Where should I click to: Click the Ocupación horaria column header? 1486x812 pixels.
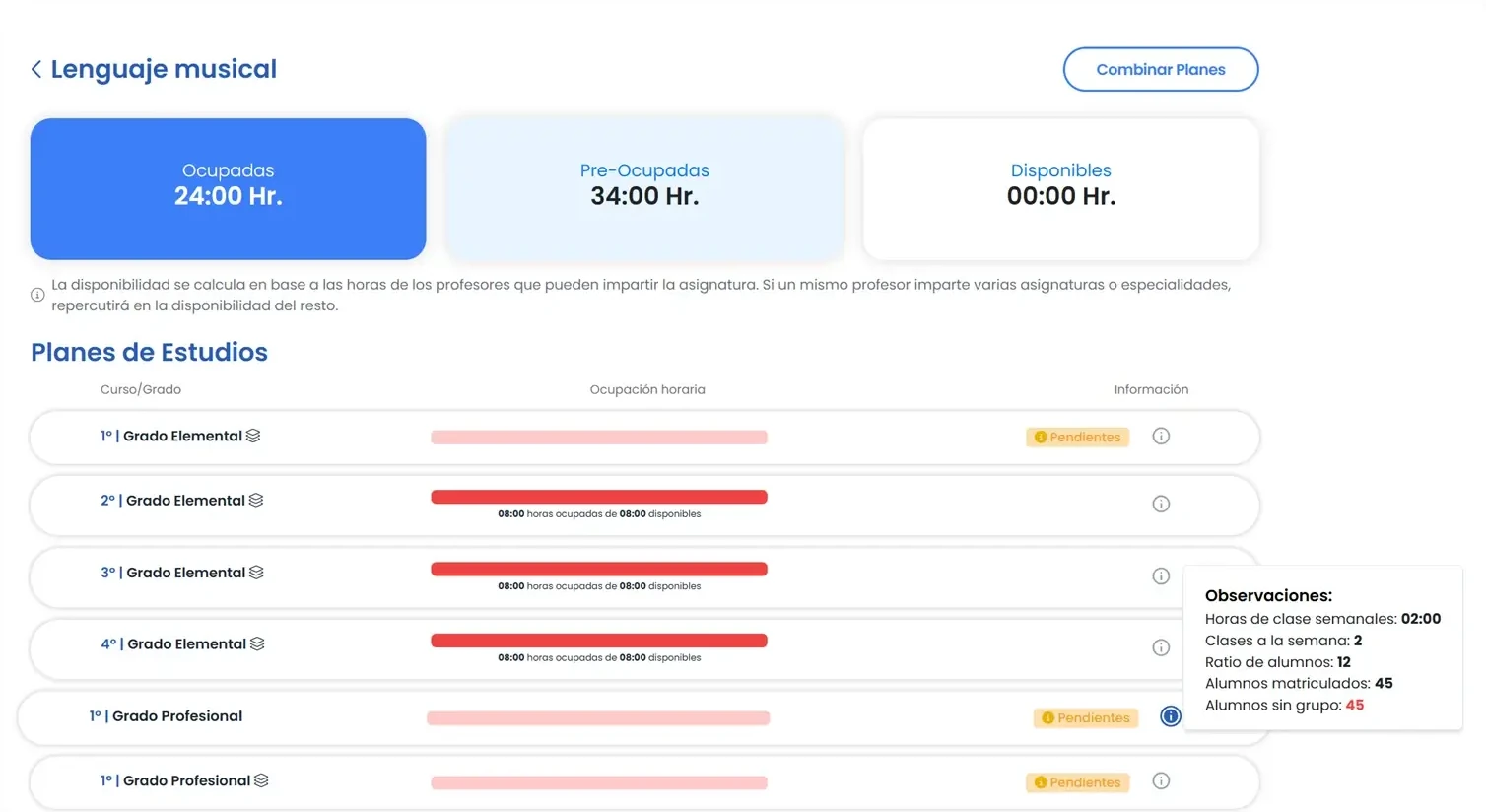pyautogui.click(x=647, y=389)
